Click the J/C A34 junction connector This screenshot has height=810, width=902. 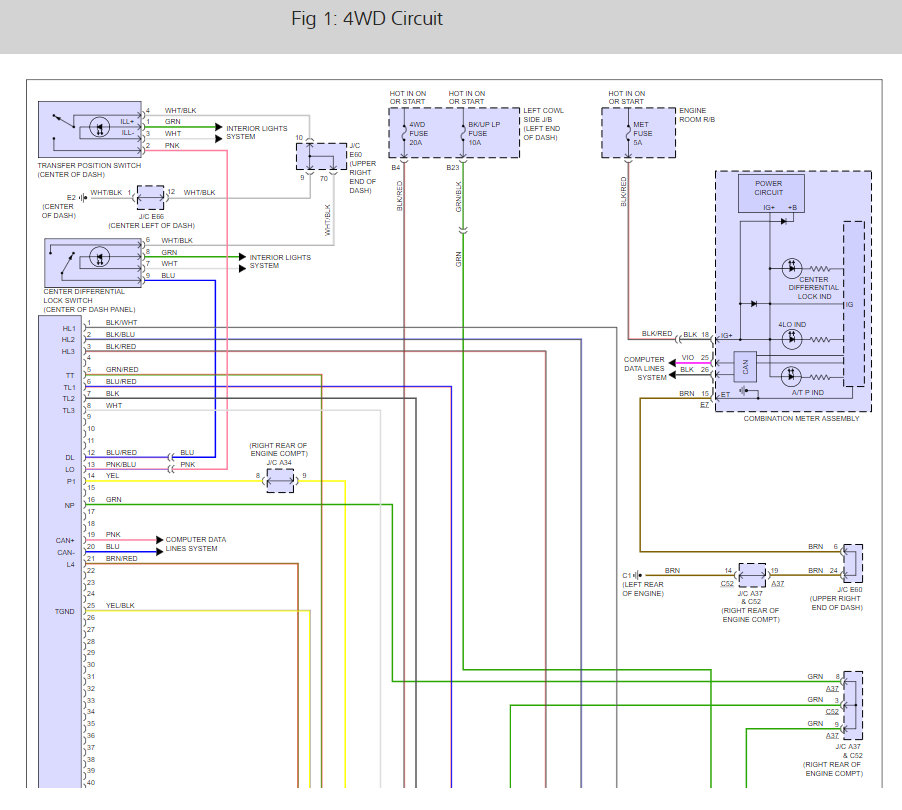coord(281,482)
